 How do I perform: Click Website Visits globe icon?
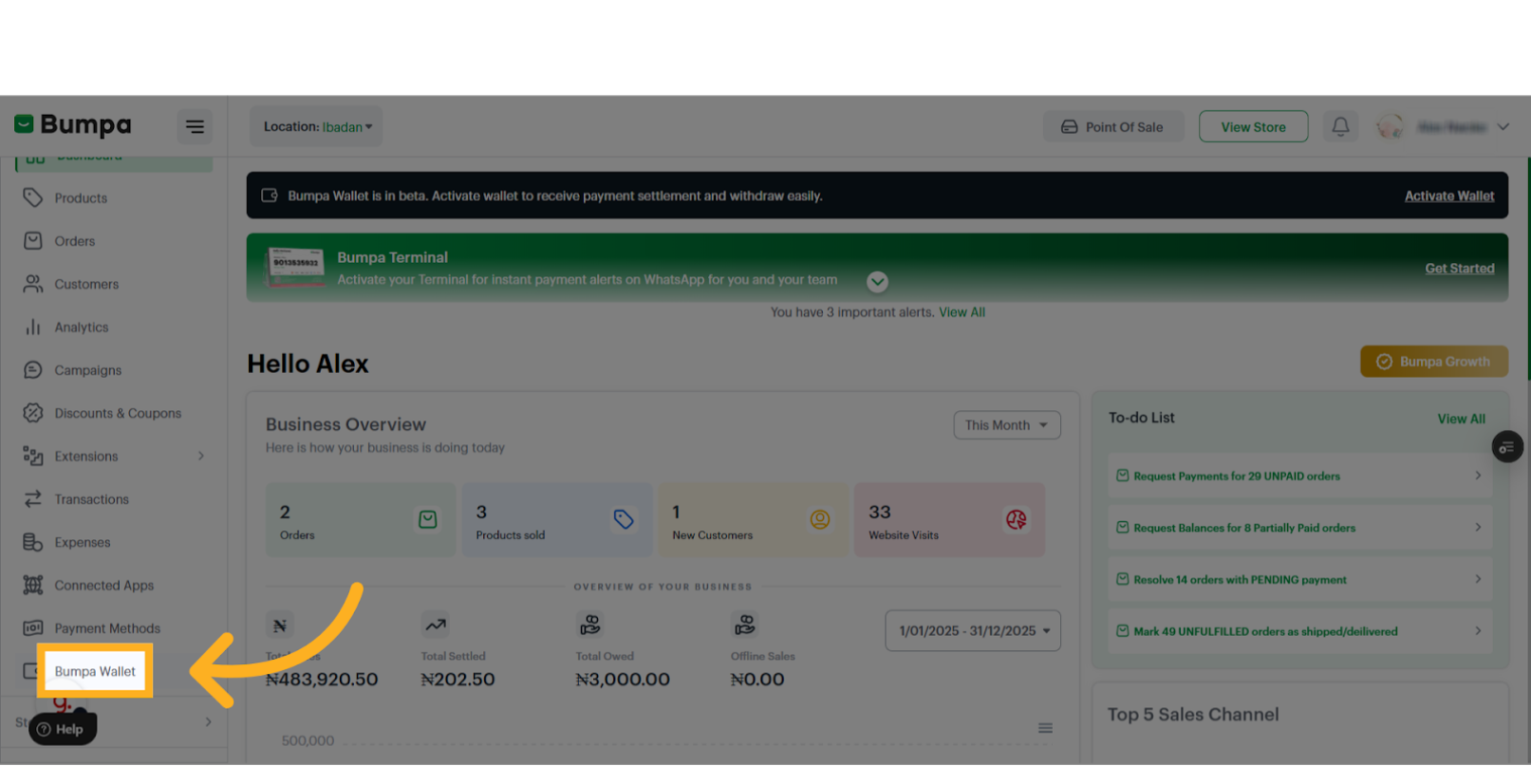[x=1017, y=519]
